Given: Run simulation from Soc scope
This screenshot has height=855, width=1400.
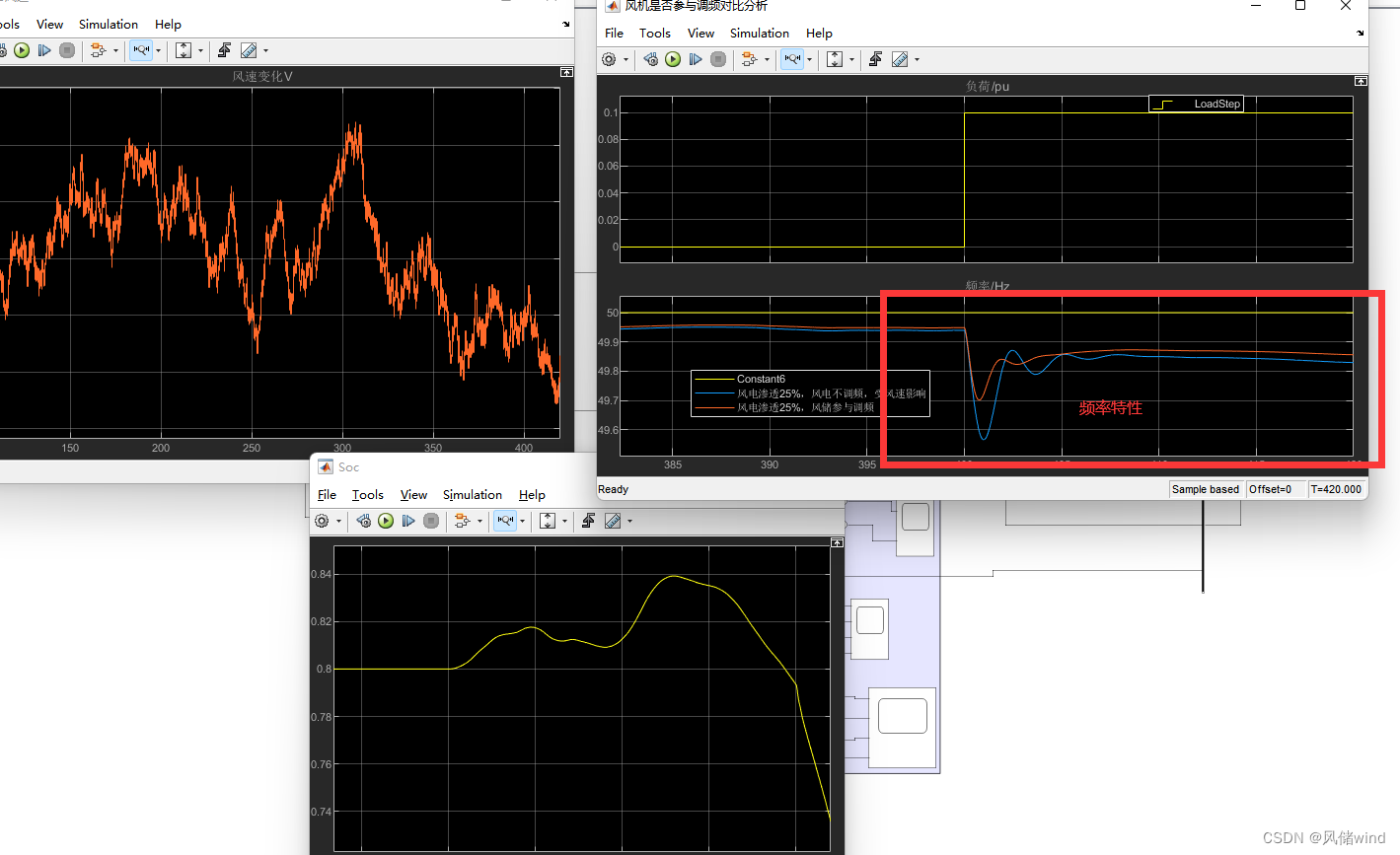Looking at the screenshot, I should tap(386, 521).
